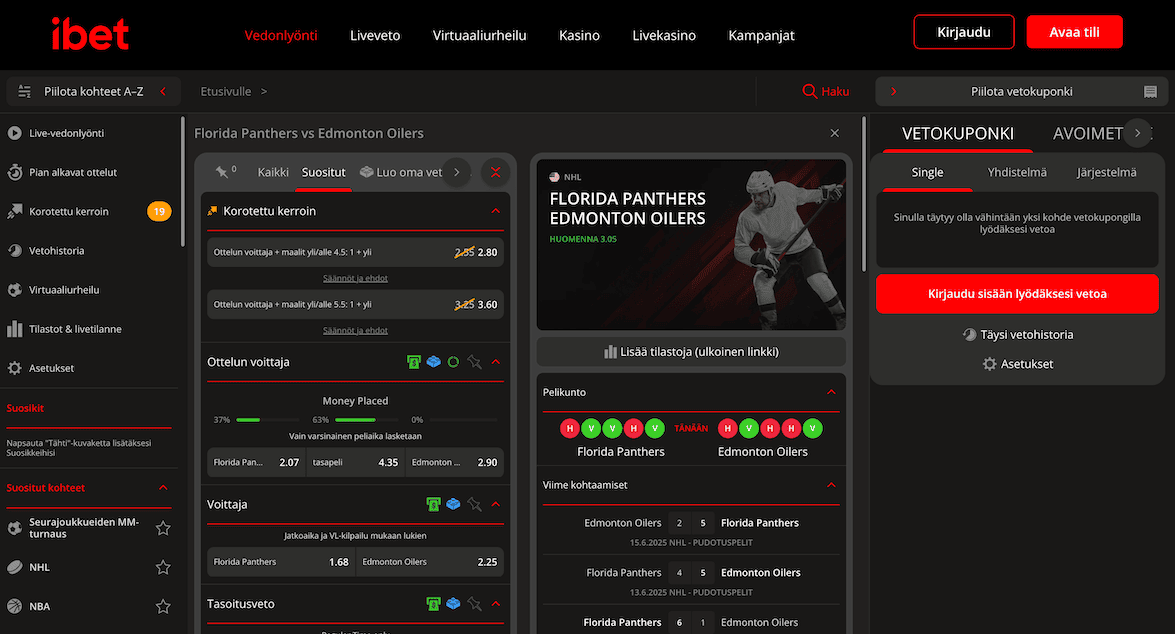
Task: Click the filter icon beside Piilota kohteet A-Z
Action: click(24, 91)
